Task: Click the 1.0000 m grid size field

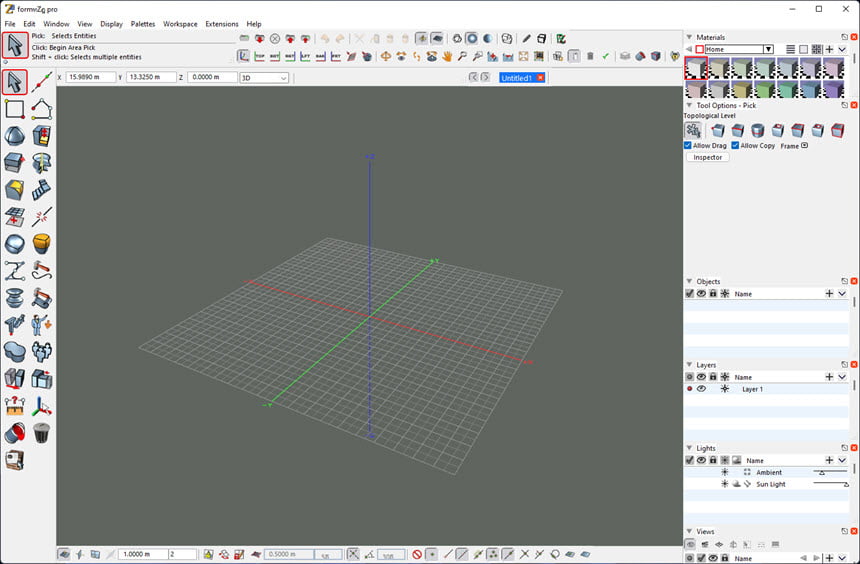Action: (143, 554)
